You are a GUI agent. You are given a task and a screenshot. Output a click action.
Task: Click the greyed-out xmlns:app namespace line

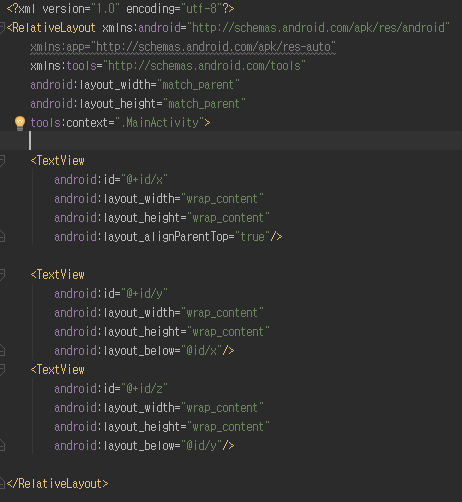183,47
